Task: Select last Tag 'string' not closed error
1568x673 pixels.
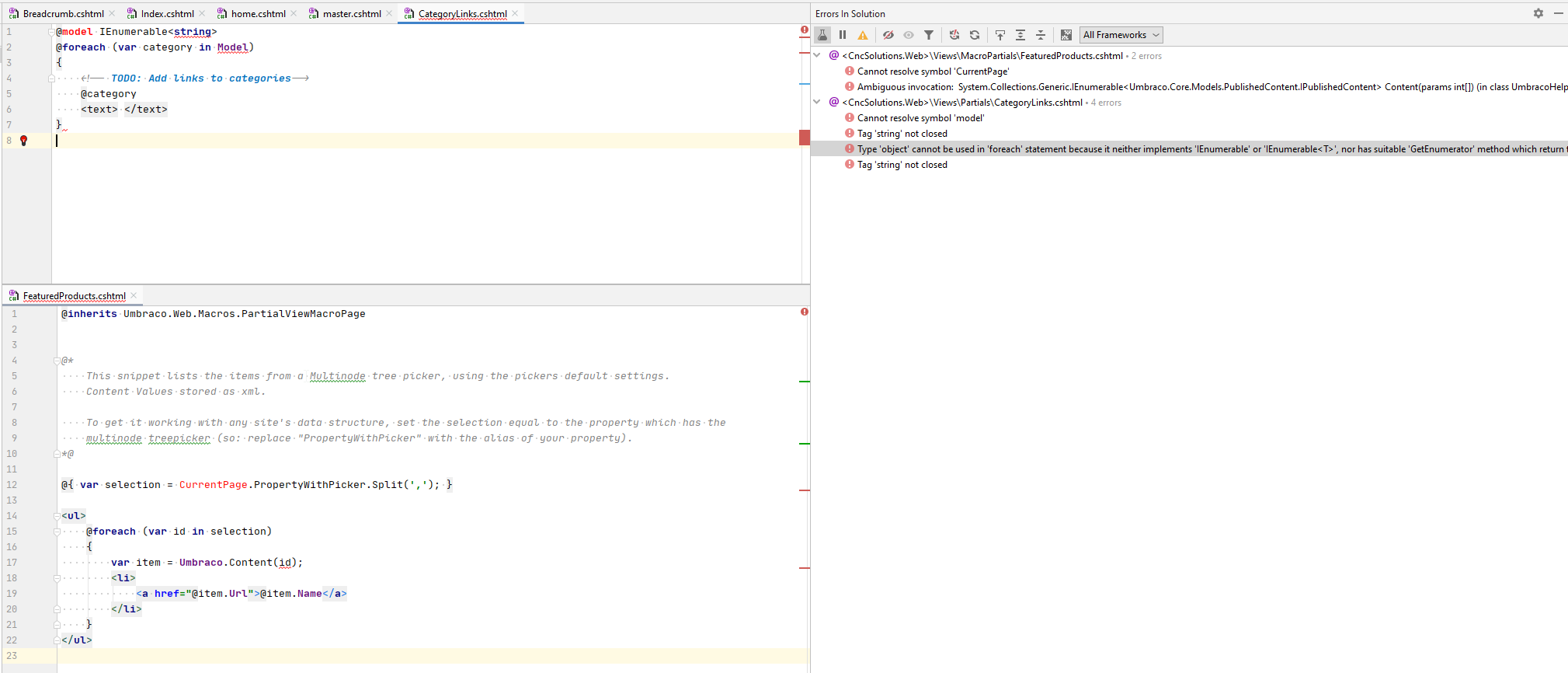Action: pos(902,165)
